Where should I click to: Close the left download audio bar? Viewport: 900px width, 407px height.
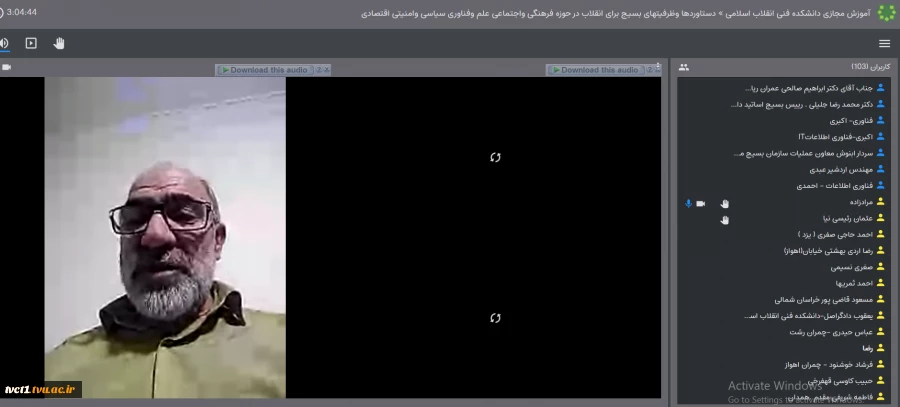327,70
